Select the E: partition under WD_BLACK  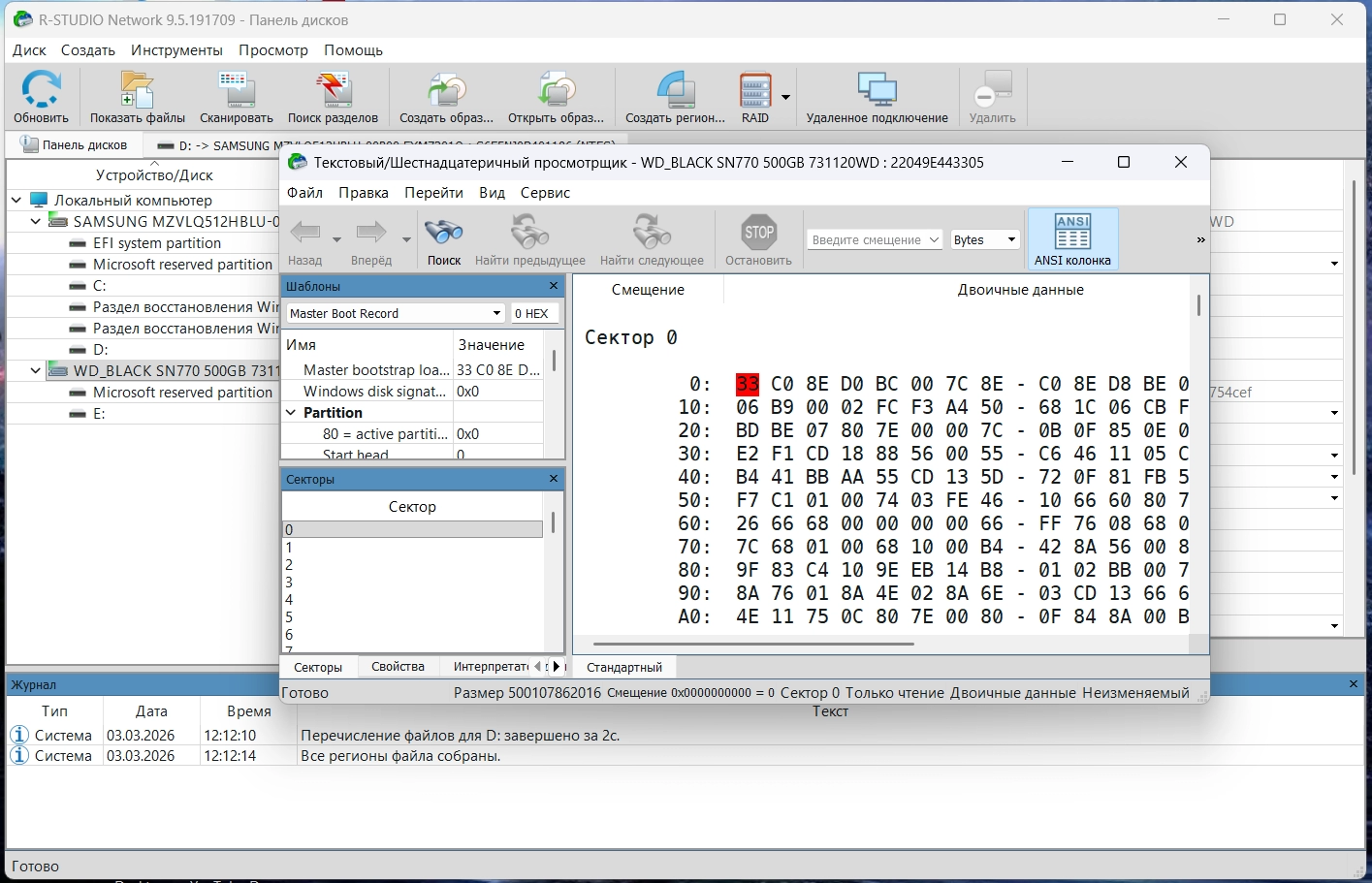point(99,414)
